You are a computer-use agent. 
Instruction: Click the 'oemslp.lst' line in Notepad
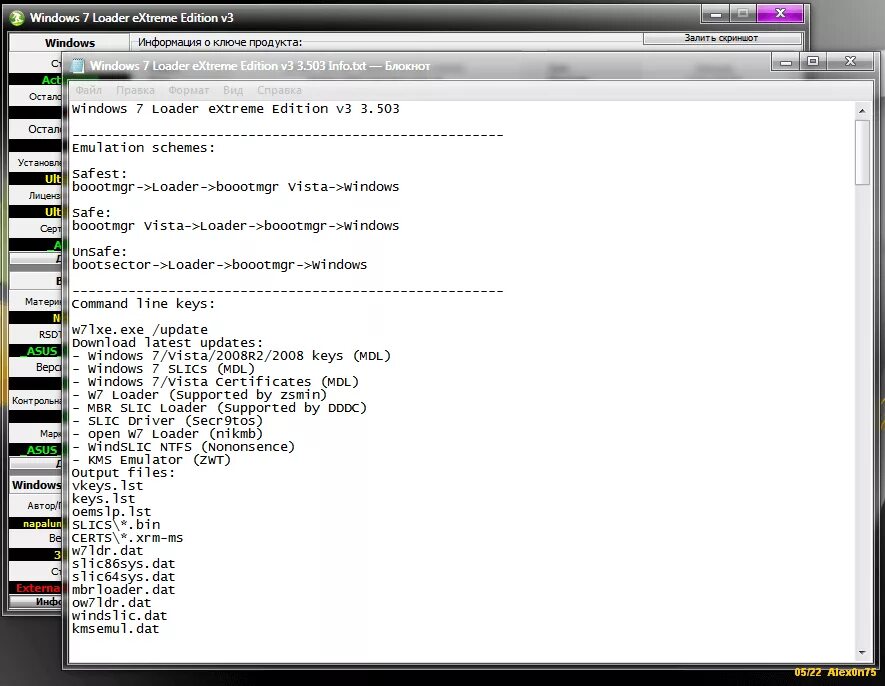click(111, 512)
